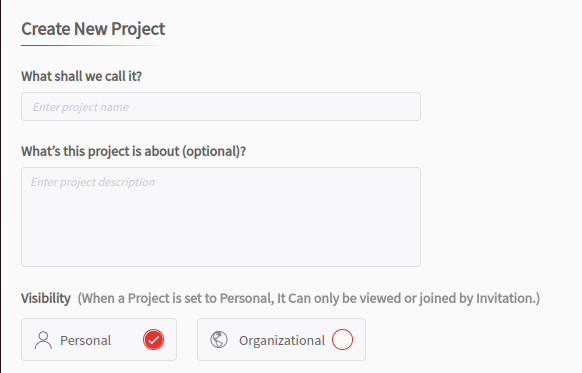The width and height of the screenshot is (582, 373).
Task: Click the 'Enter project name' placeholder text
Action: tap(81, 107)
